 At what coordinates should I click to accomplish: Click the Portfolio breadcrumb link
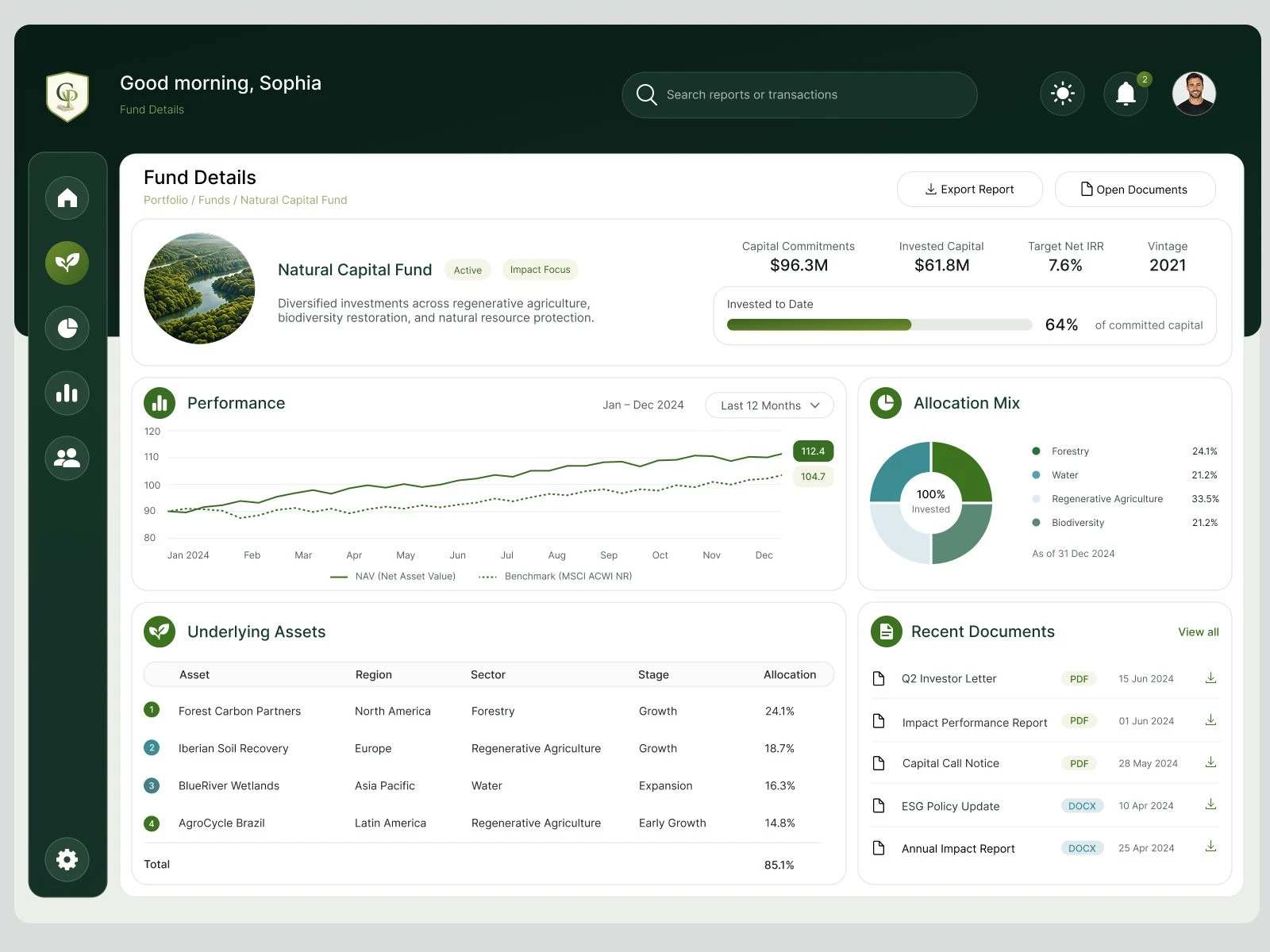pos(166,200)
